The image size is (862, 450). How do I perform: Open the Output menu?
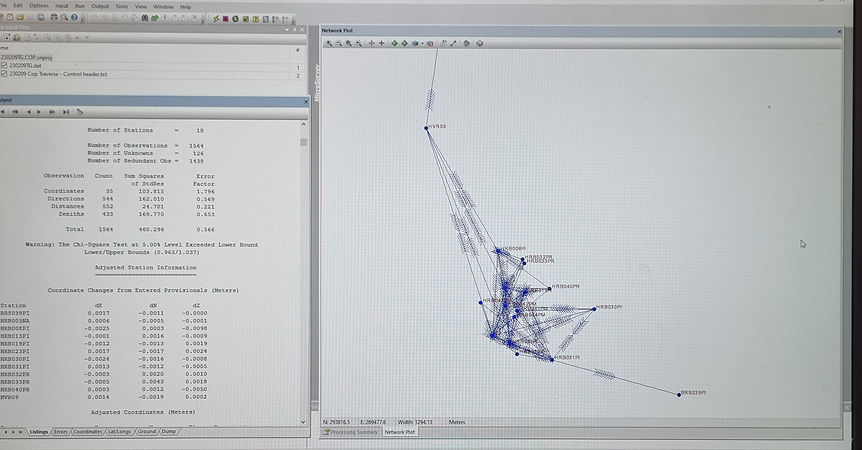(x=100, y=6)
